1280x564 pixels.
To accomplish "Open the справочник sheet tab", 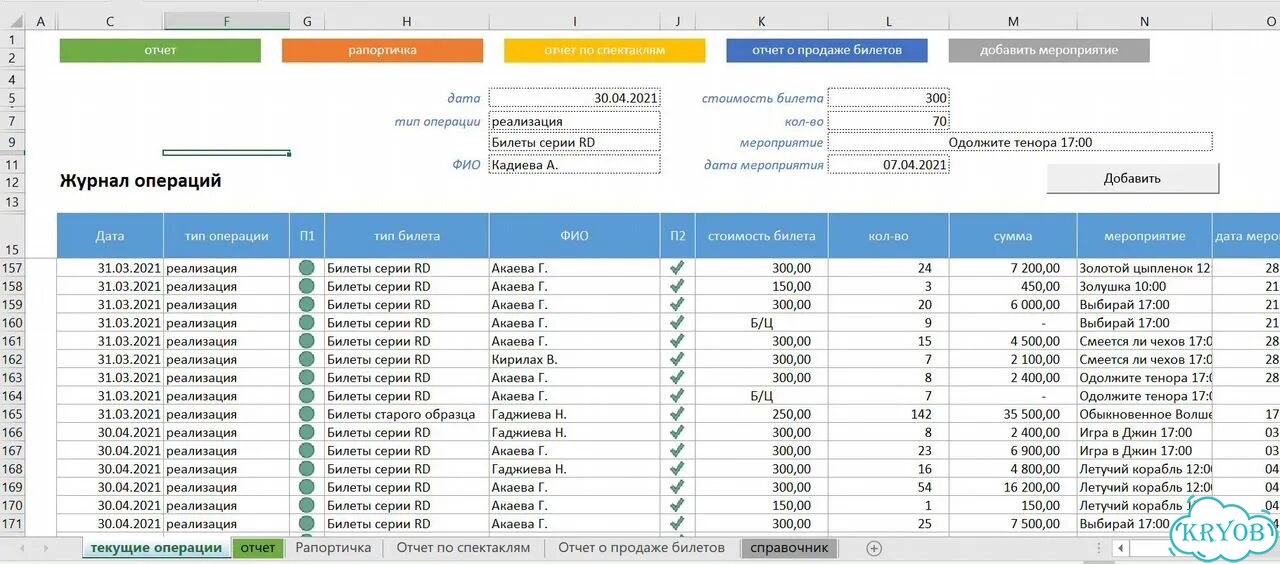I will pyautogui.click(x=789, y=548).
